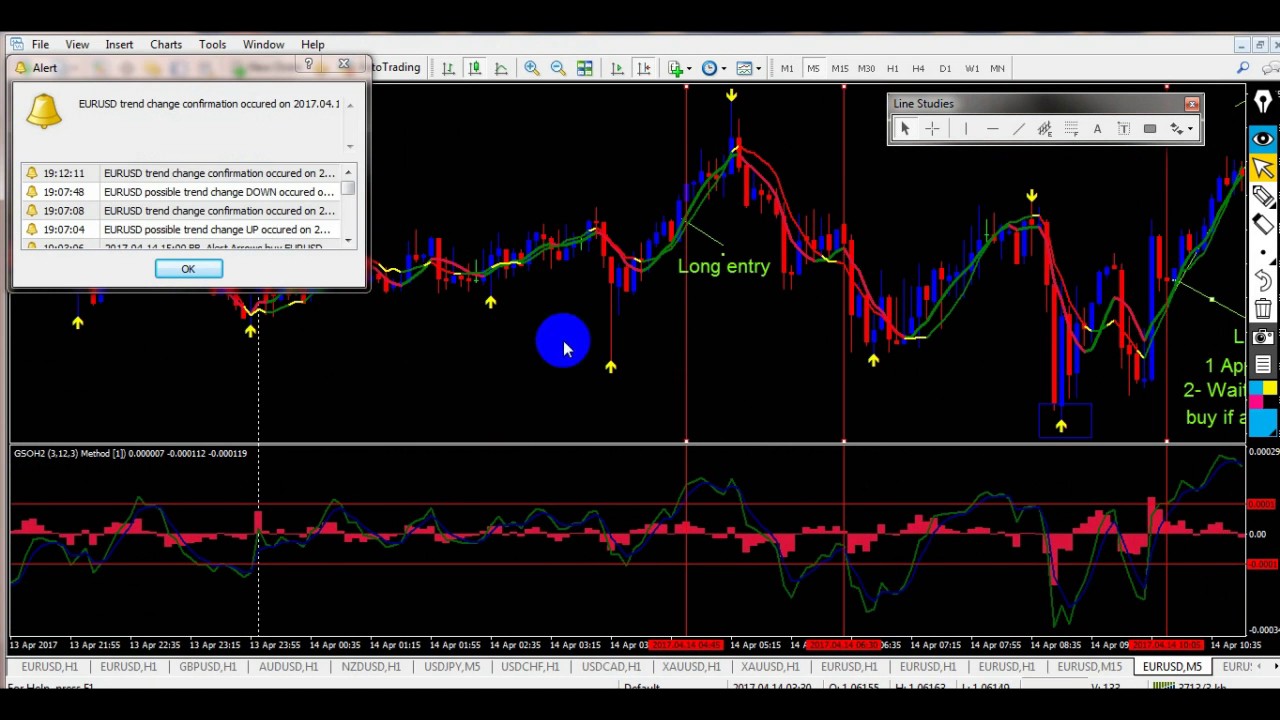Select the 19:07:04 trend change UP alert

point(182,230)
